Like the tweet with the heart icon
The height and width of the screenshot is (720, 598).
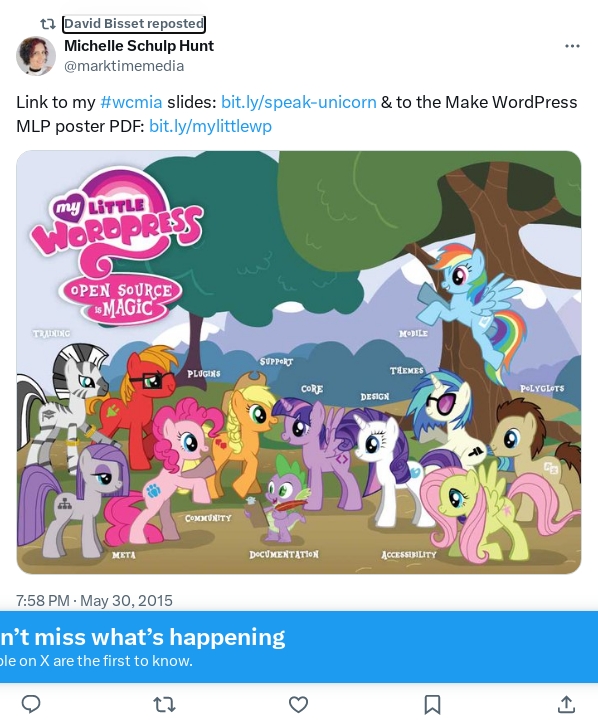(298, 704)
